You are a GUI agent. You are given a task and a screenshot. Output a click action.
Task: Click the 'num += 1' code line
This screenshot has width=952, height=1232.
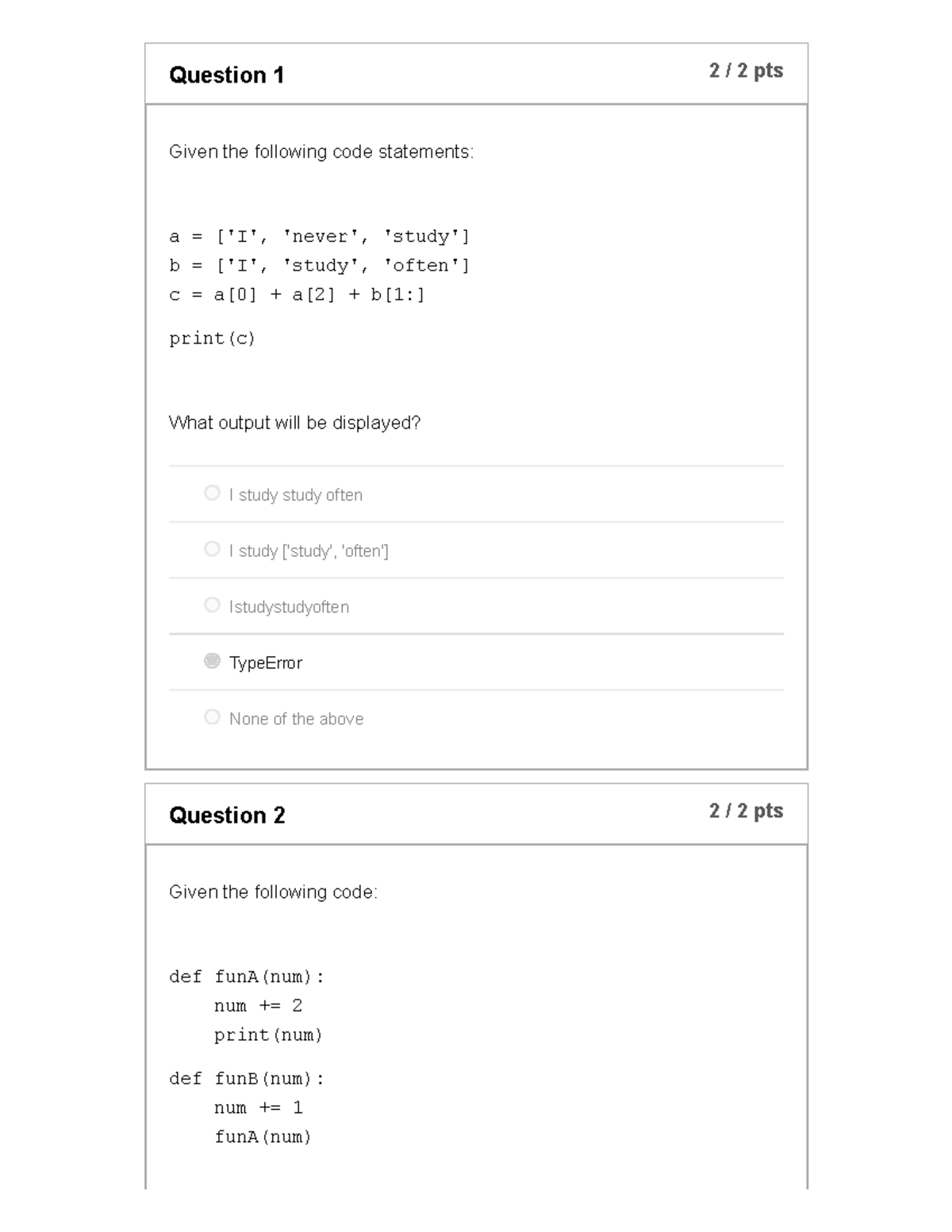(258, 1107)
